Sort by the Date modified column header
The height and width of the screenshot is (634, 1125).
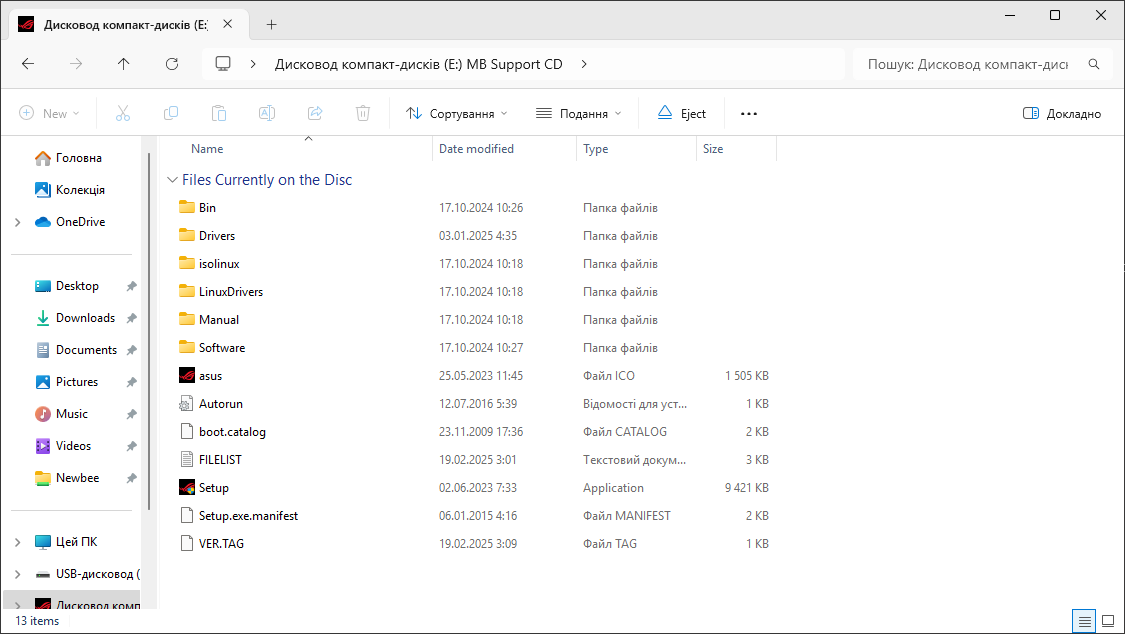(x=476, y=149)
